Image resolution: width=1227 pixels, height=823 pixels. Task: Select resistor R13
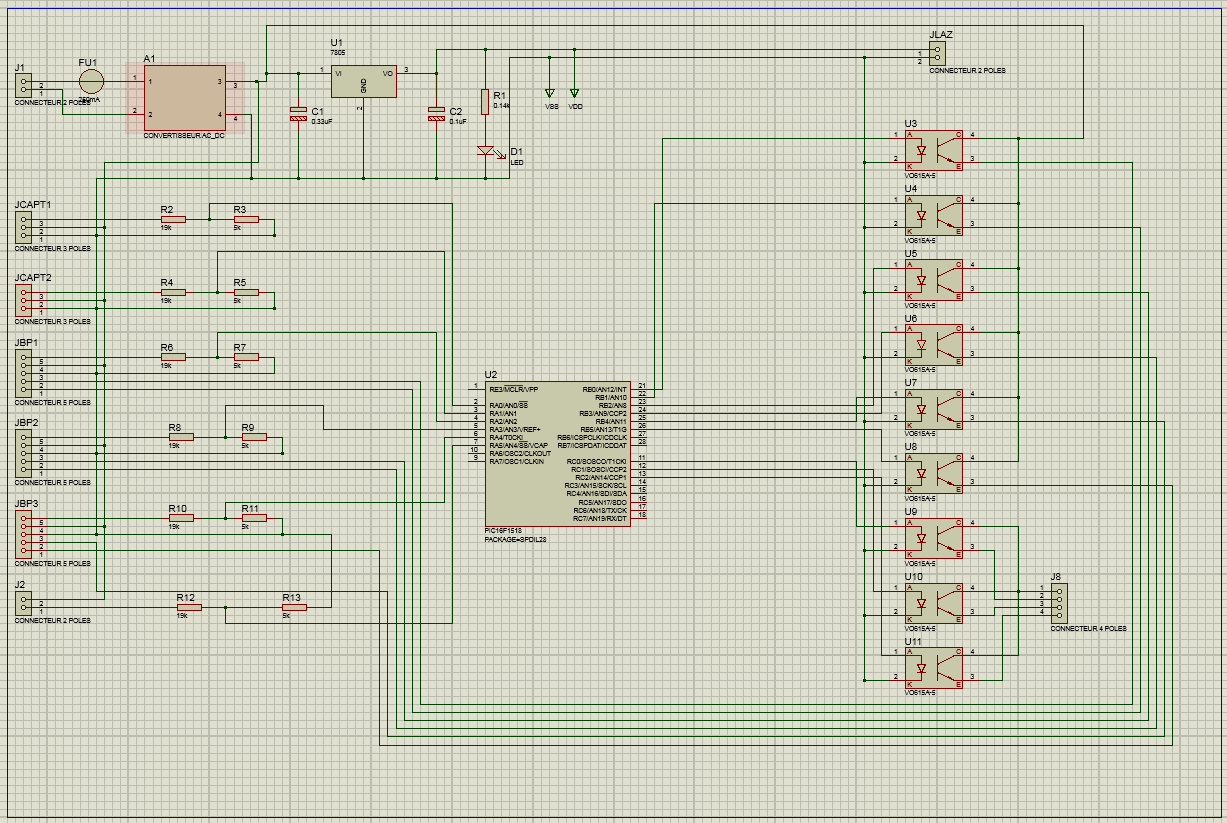click(294, 607)
